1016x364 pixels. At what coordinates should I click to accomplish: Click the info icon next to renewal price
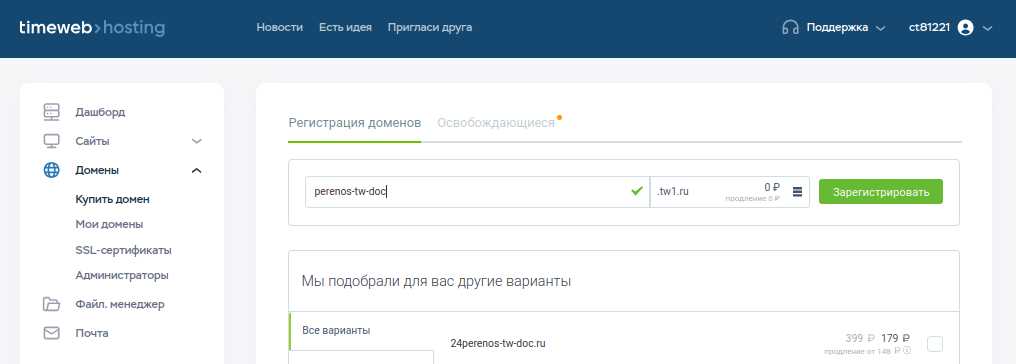click(x=907, y=350)
